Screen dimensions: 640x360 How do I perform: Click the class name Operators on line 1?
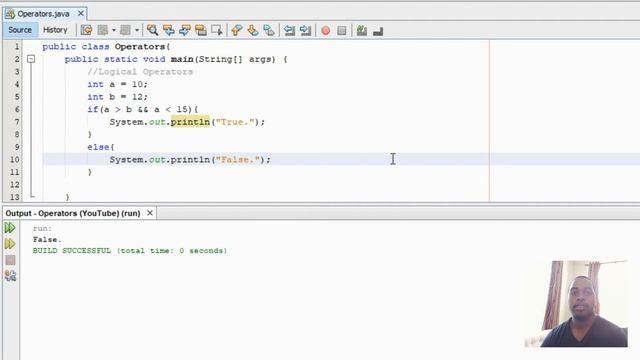140,47
